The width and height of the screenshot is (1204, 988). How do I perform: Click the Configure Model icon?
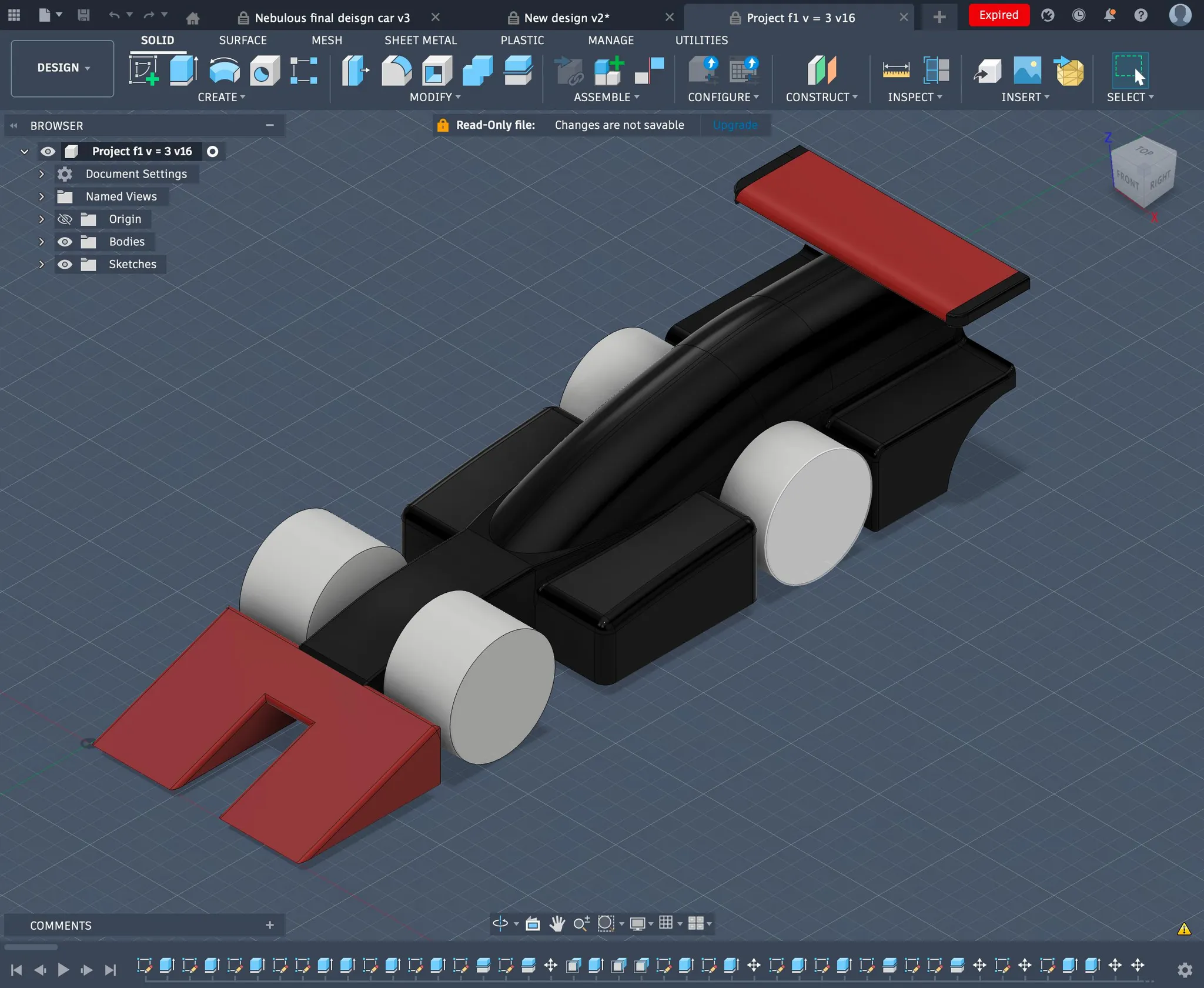(704, 71)
